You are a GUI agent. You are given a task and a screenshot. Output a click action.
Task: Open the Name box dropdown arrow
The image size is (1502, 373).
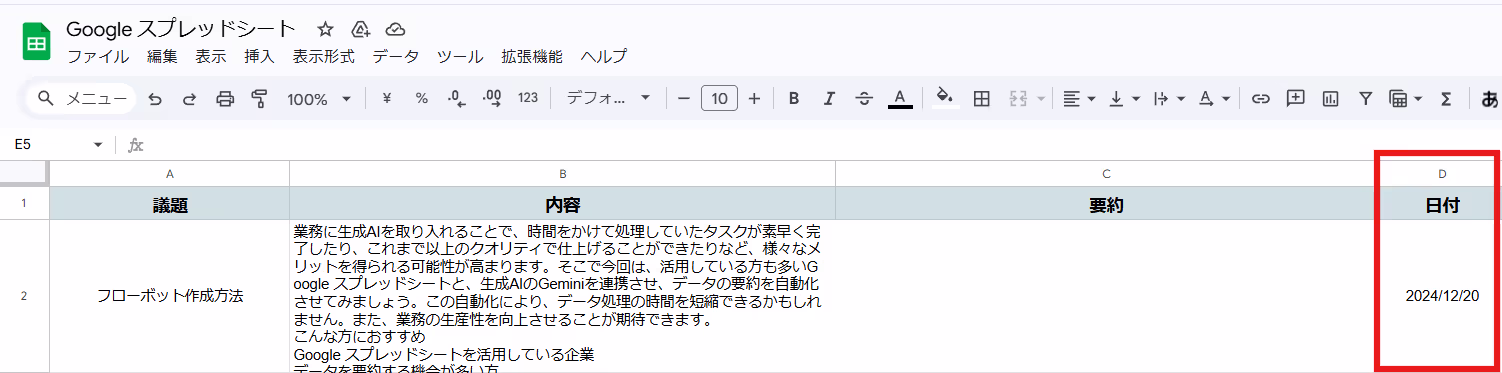coord(98,145)
